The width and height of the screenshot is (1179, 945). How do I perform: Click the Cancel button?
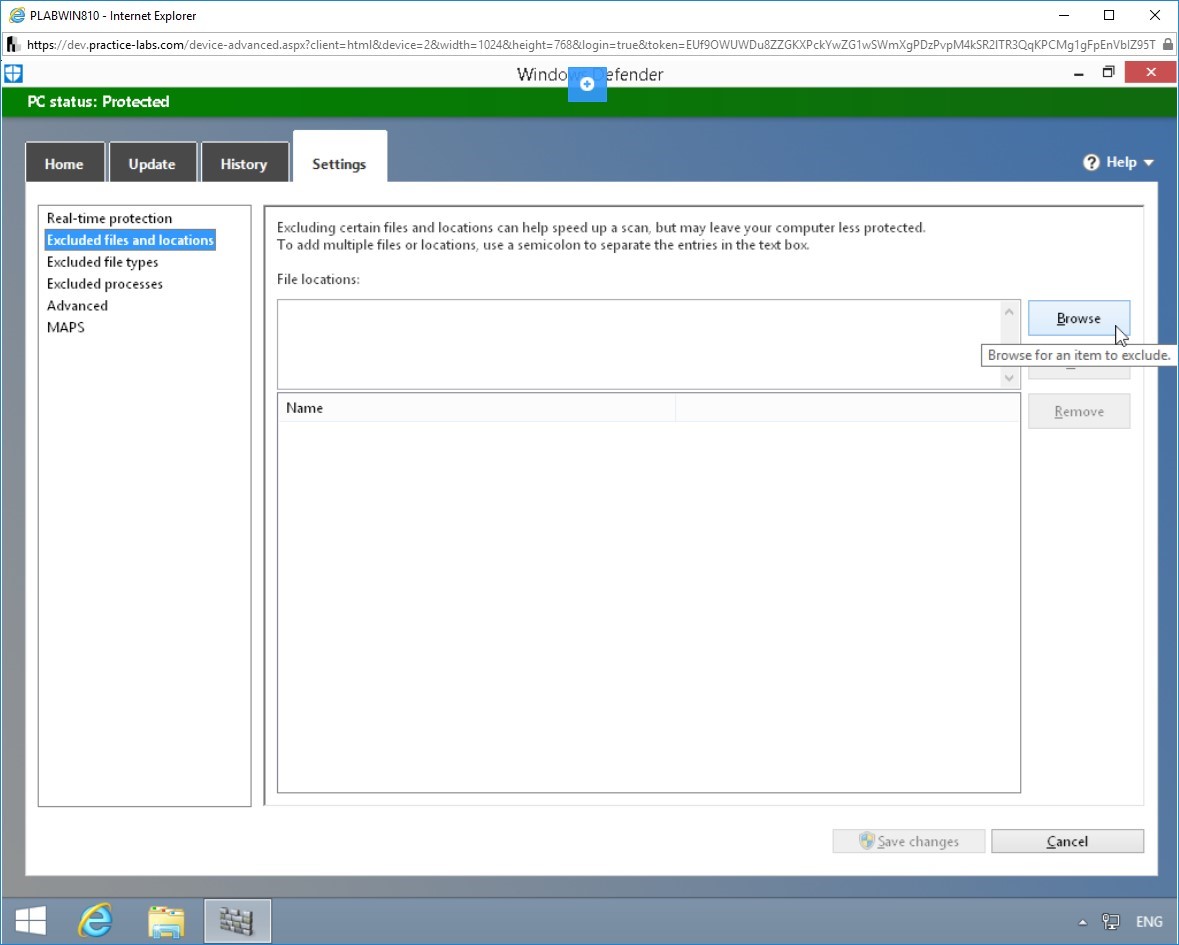point(1067,841)
